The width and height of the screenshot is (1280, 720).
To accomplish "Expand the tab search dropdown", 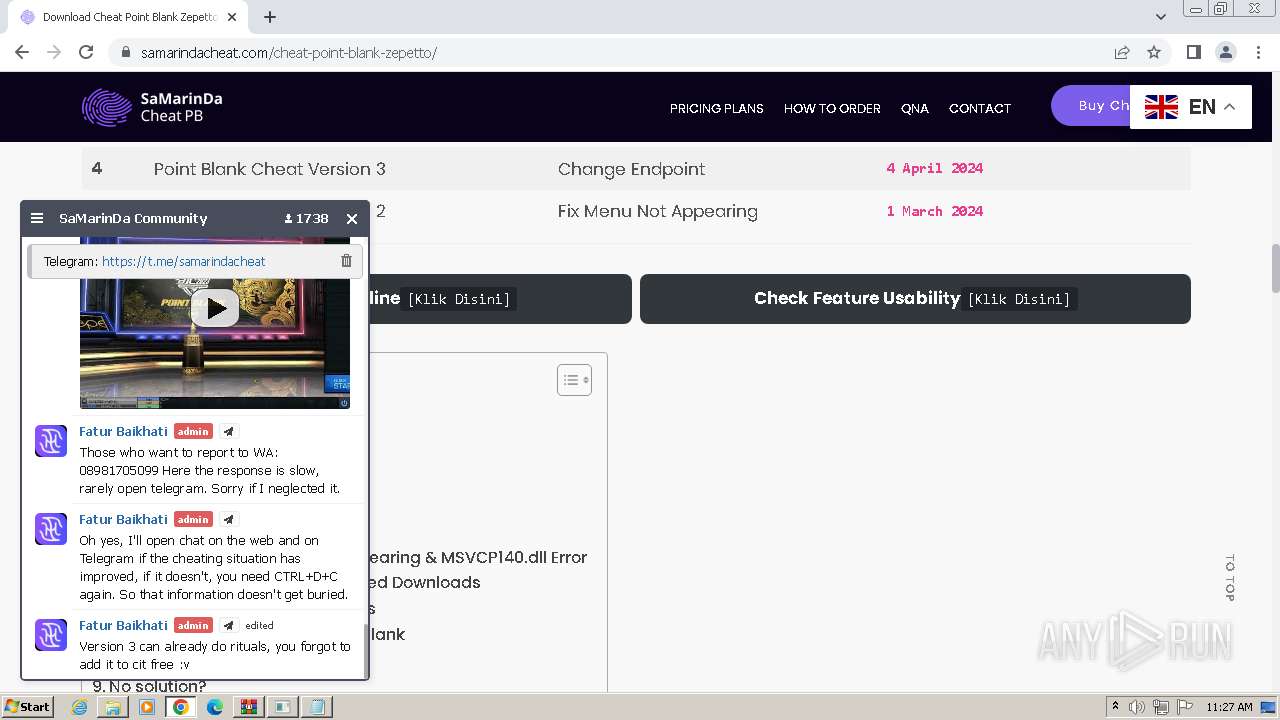I will click(1160, 17).
